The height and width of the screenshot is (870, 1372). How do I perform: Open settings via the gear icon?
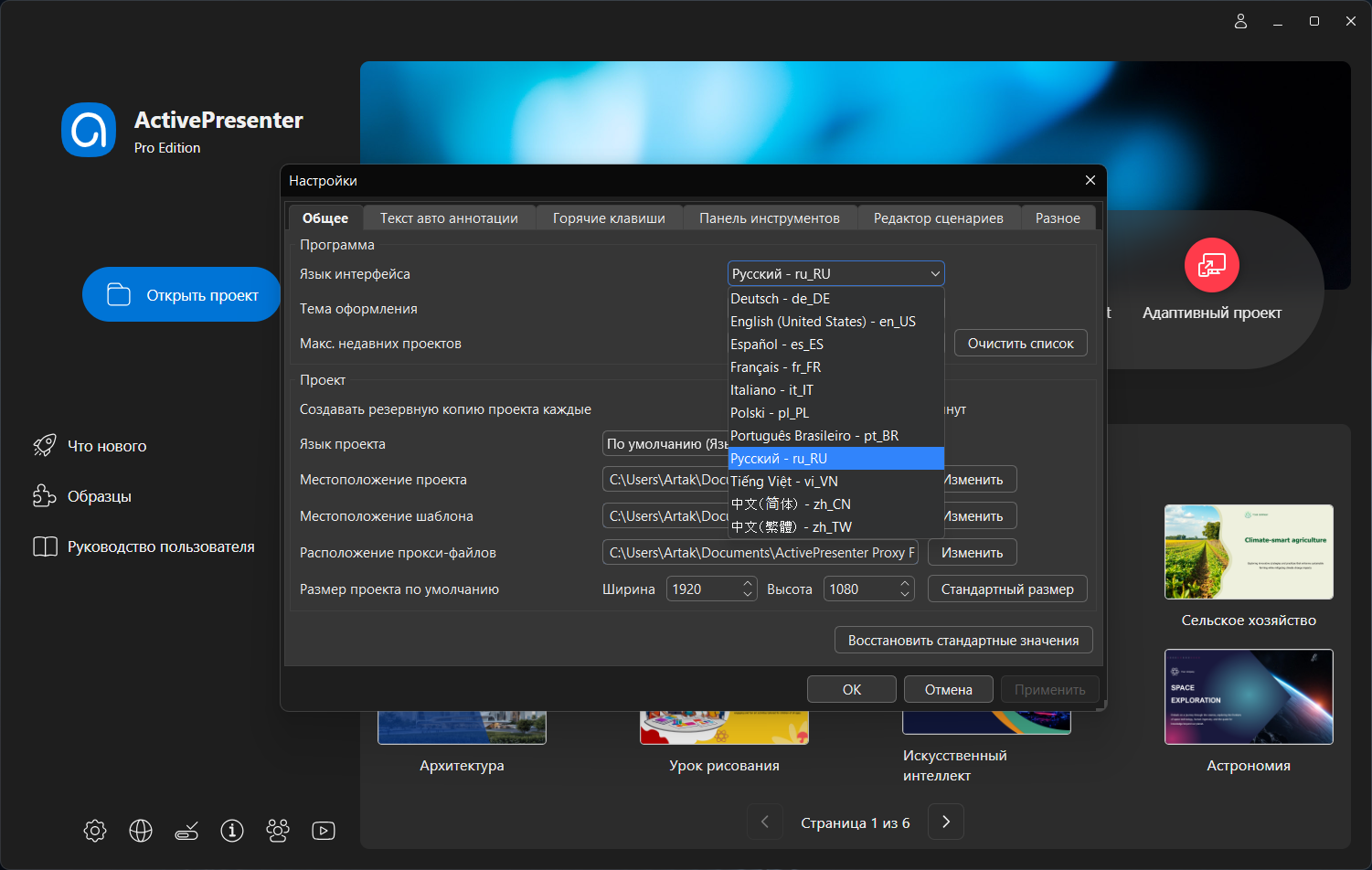95,831
